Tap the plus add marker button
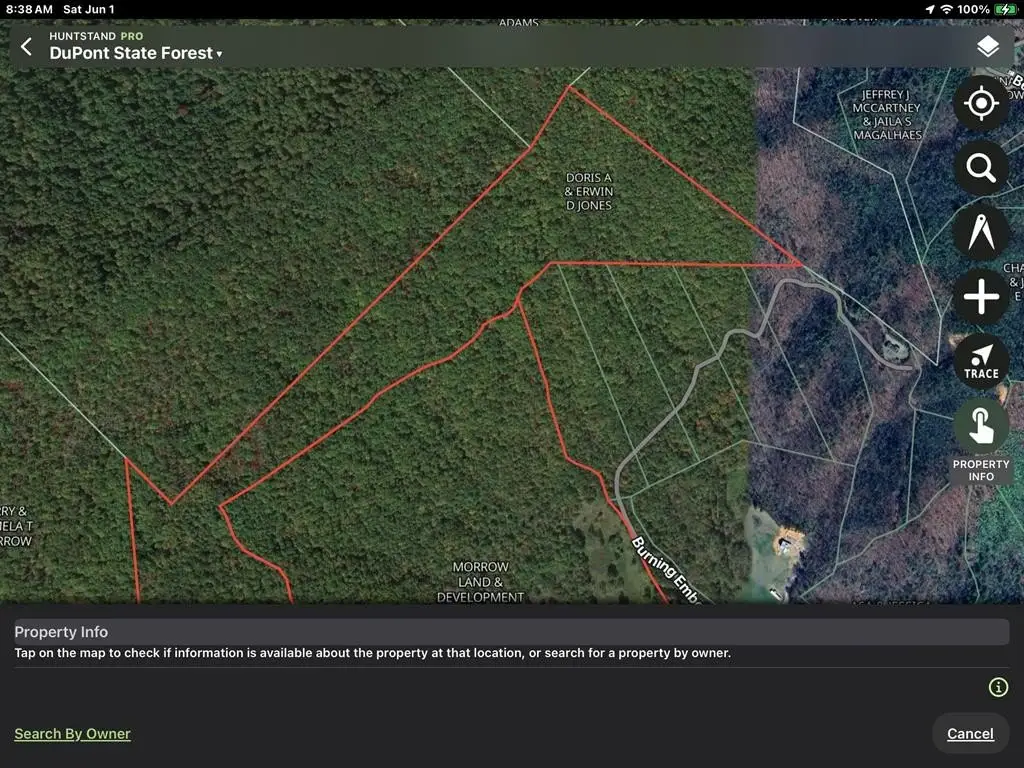 pyautogui.click(x=980, y=297)
